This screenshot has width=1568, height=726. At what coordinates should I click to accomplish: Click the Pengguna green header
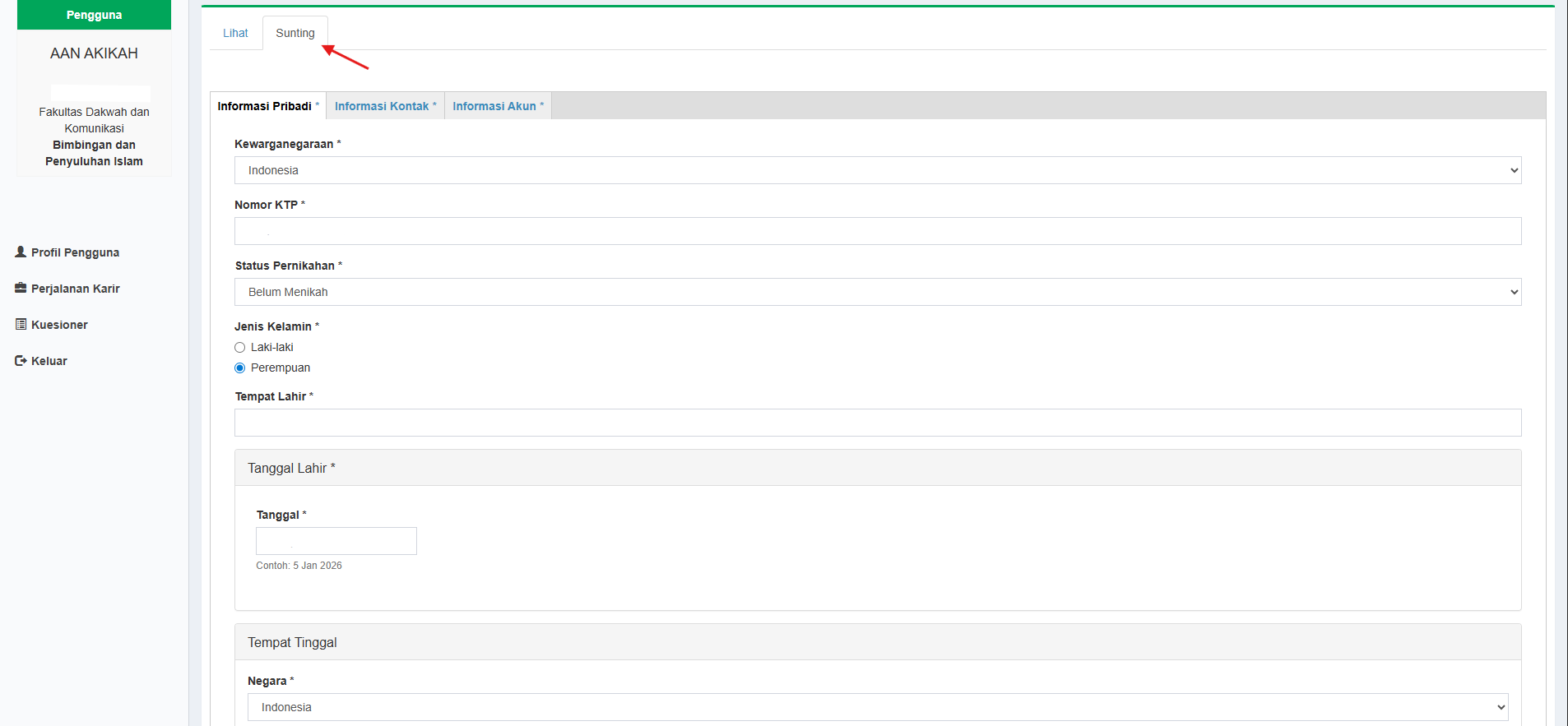click(94, 15)
